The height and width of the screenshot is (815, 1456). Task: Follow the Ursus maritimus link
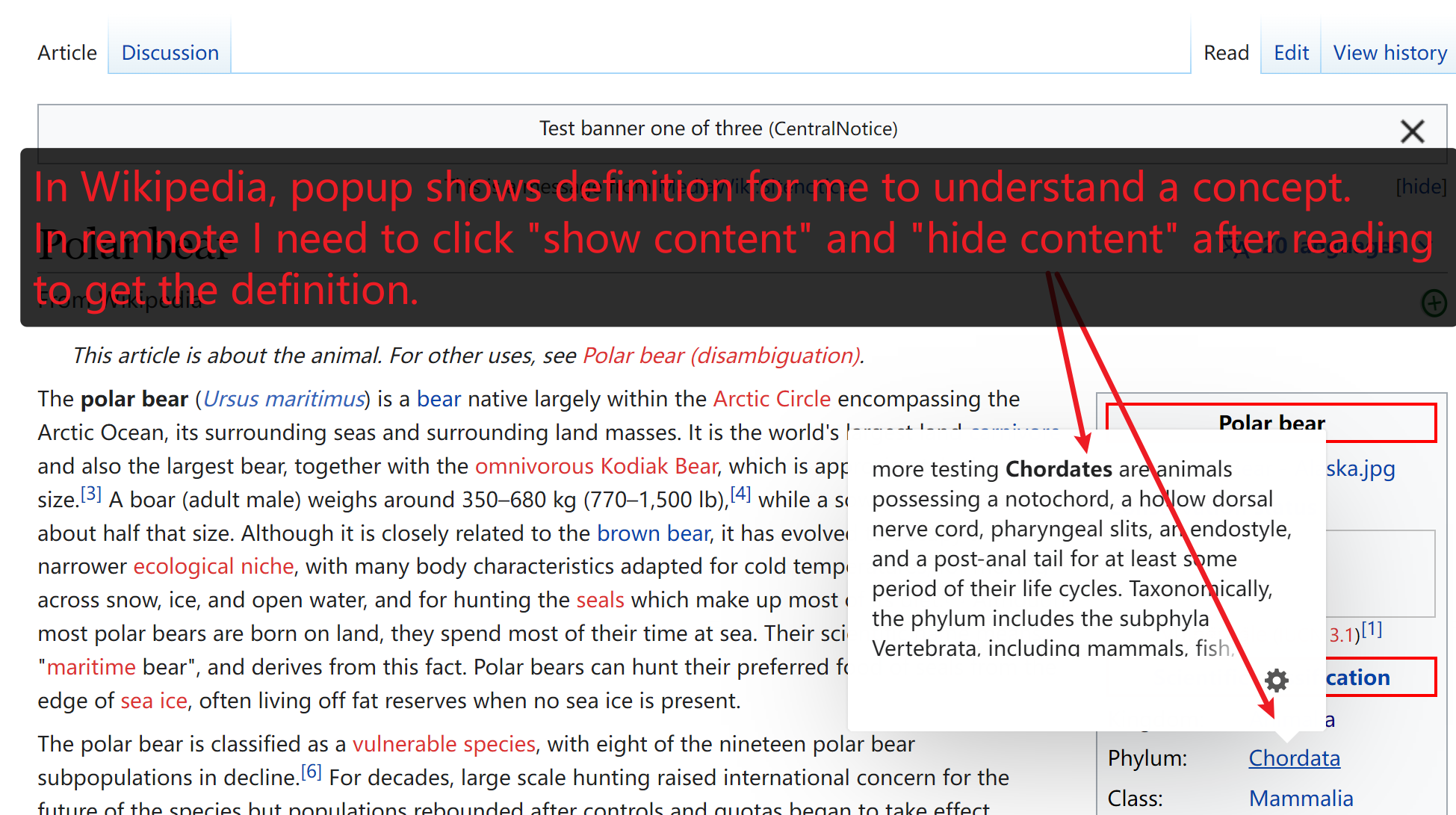[x=284, y=399]
